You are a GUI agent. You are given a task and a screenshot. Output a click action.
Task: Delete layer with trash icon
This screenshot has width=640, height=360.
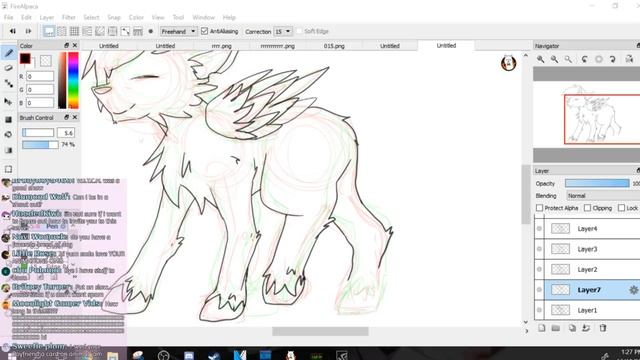(603, 328)
